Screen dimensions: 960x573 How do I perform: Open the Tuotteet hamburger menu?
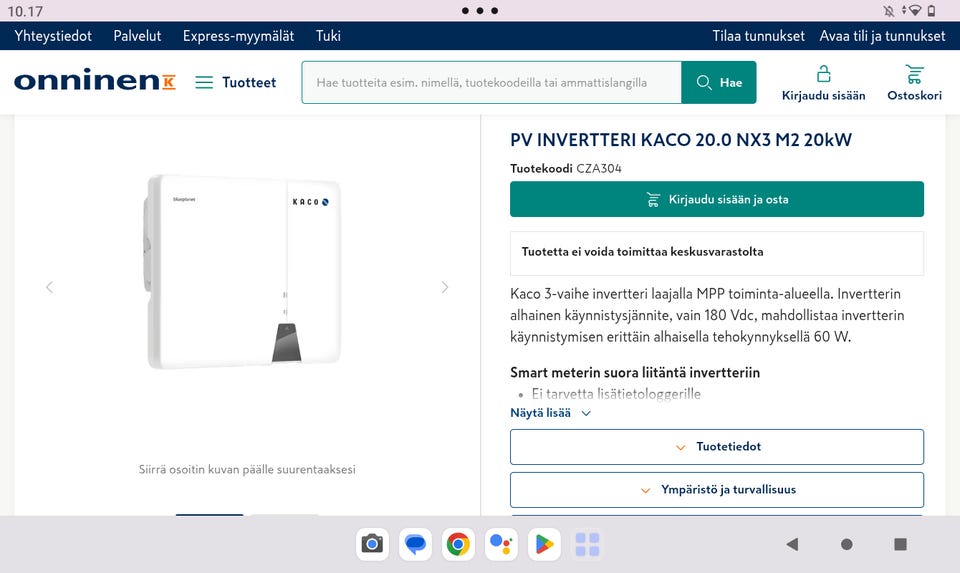click(236, 82)
